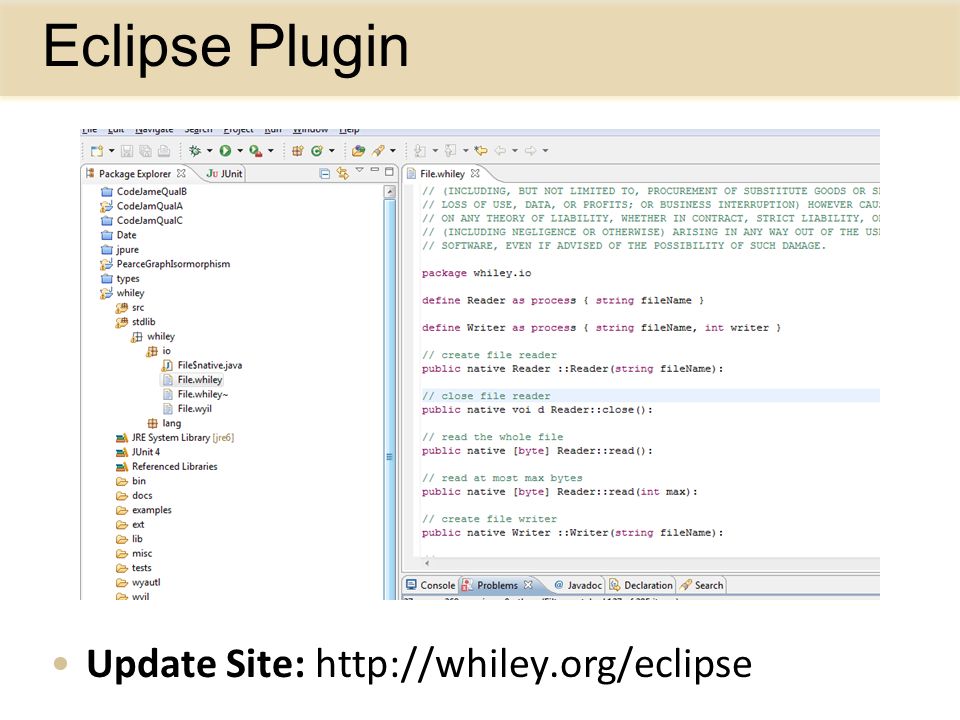This screenshot has width=960, height=720.
Task: Open the Run configurations dropdown arrow
Action: click(240, 151)
